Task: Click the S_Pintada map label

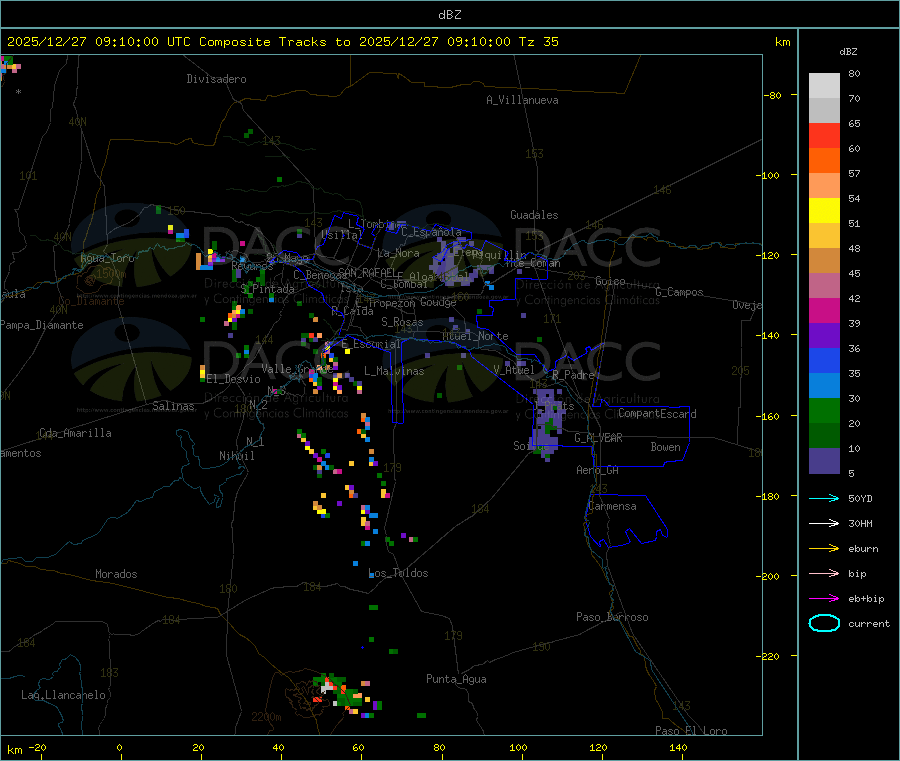Action: click(267, 289)
